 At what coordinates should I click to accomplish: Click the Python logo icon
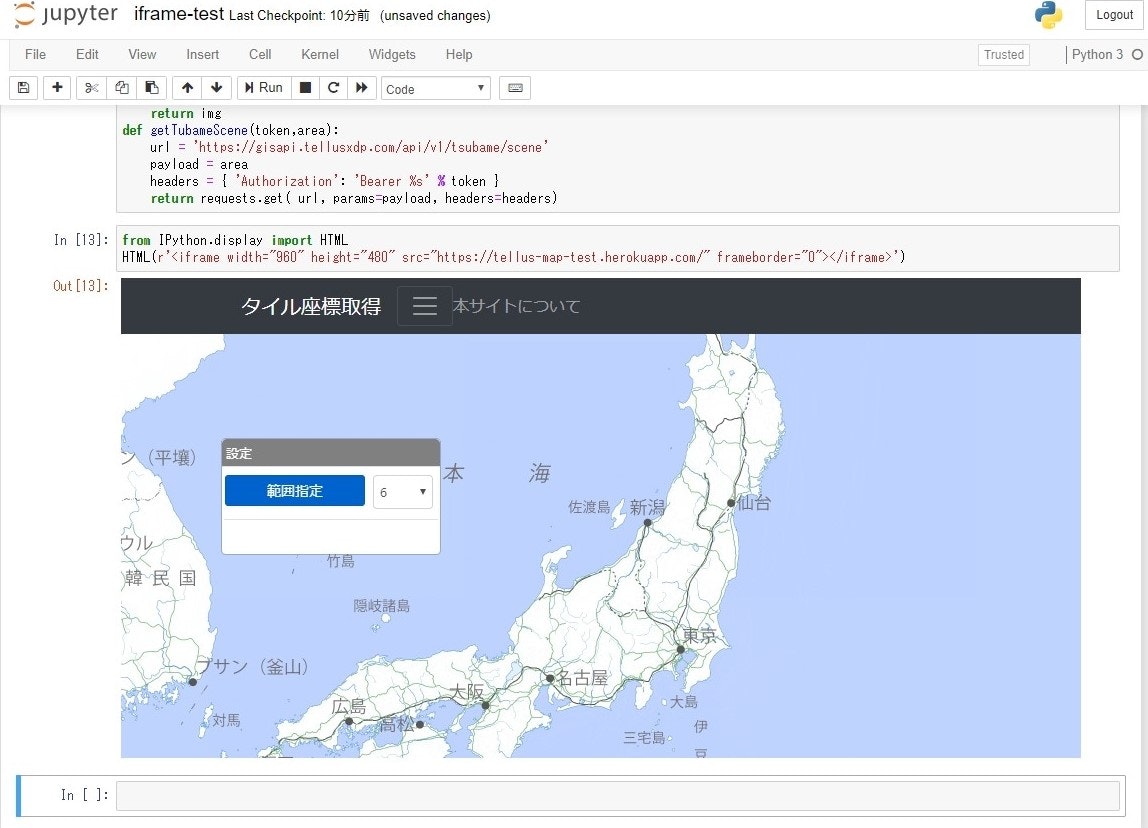[1048, 15]
